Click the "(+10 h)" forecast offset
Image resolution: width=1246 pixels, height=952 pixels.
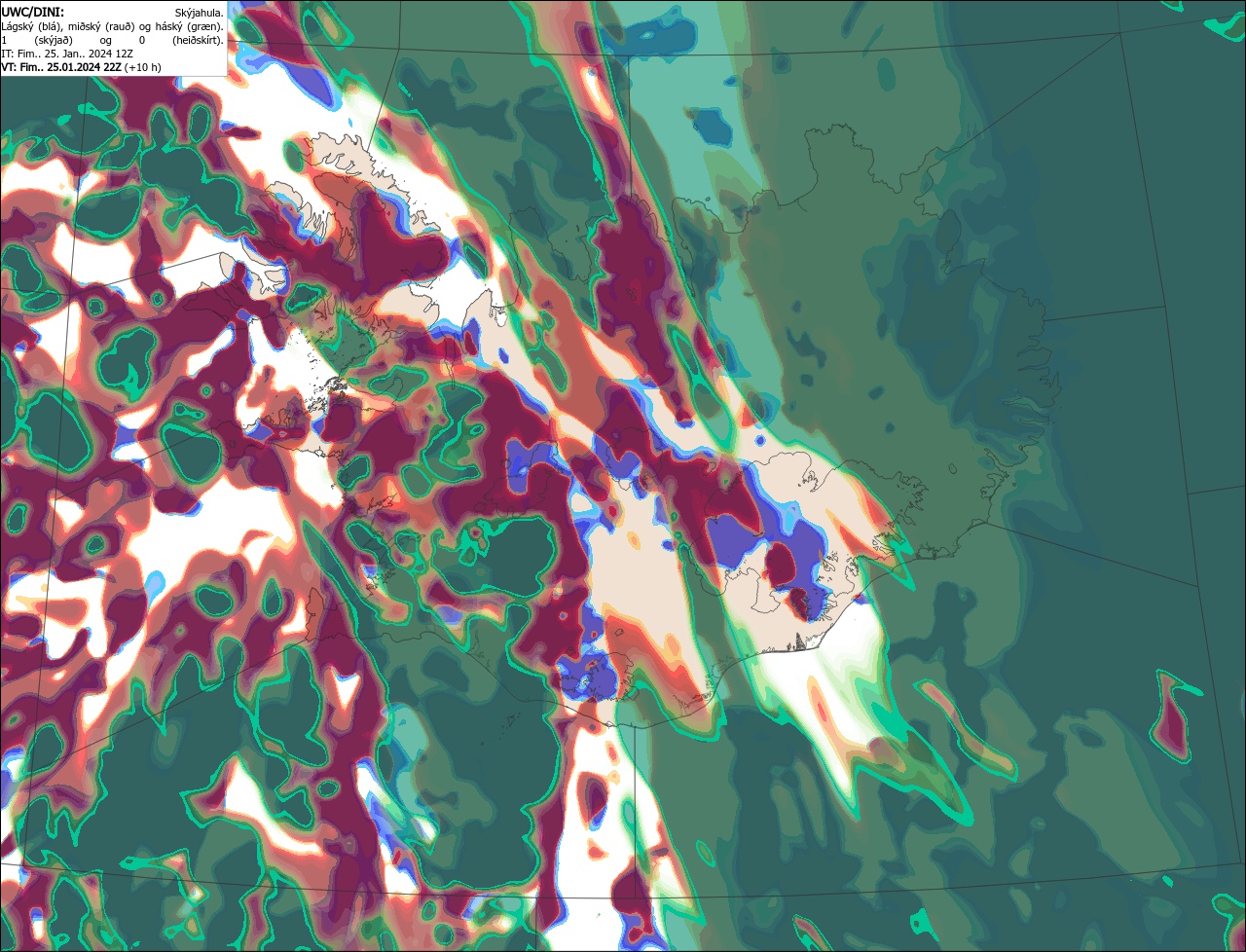(x=143, y=68)
